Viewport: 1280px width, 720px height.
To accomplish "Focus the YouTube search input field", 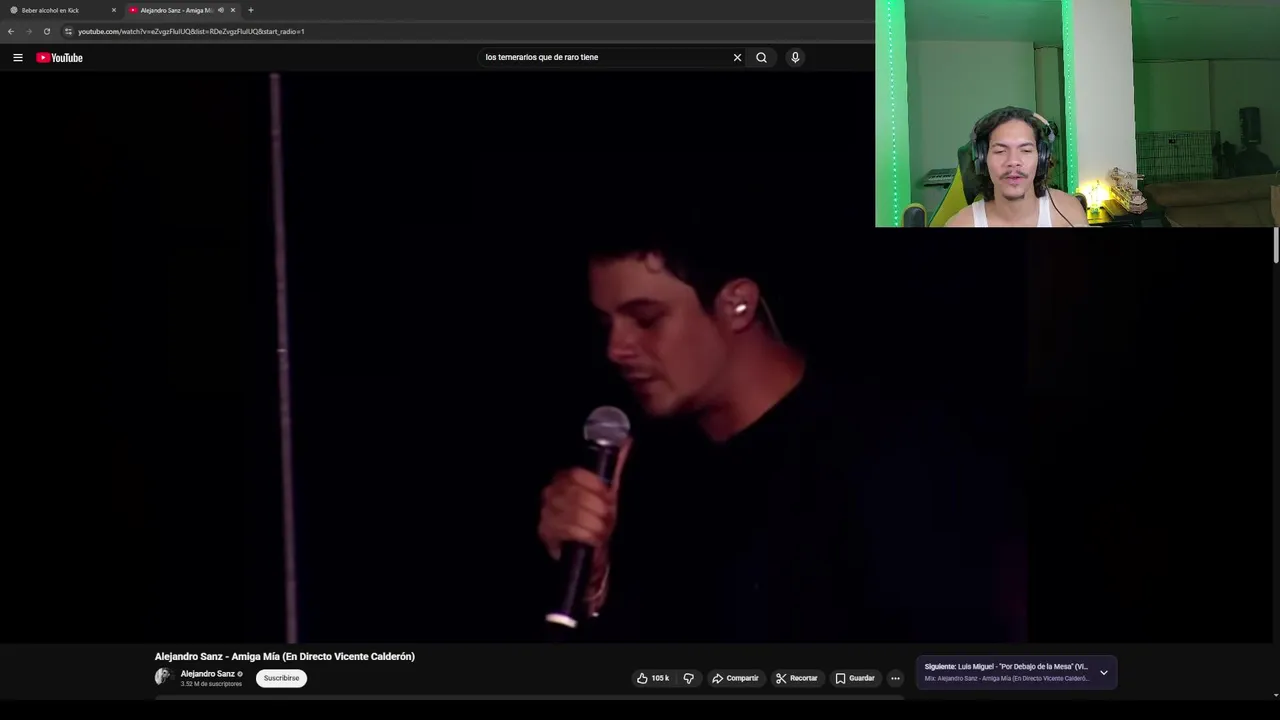I will pyautogui.click(x=605, y=58).
